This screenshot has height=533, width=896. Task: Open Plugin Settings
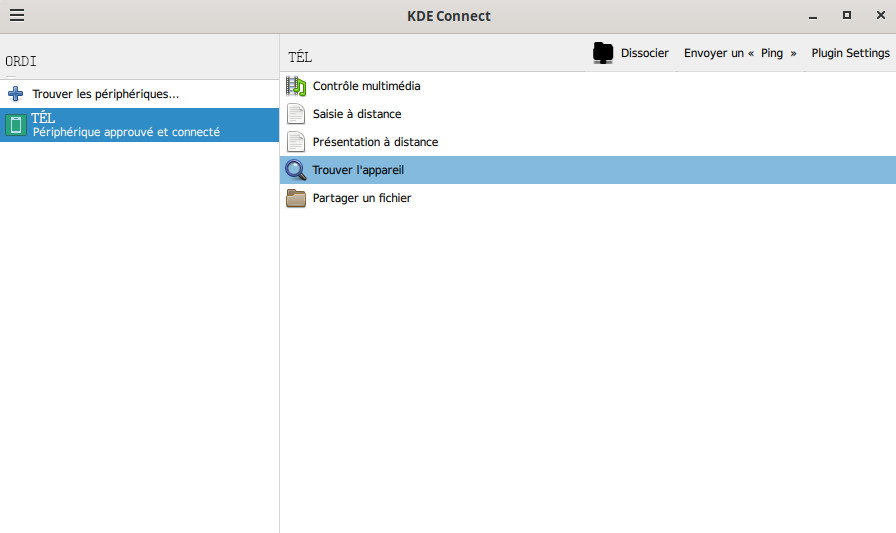pyautogui.click(x=850, y=53)
